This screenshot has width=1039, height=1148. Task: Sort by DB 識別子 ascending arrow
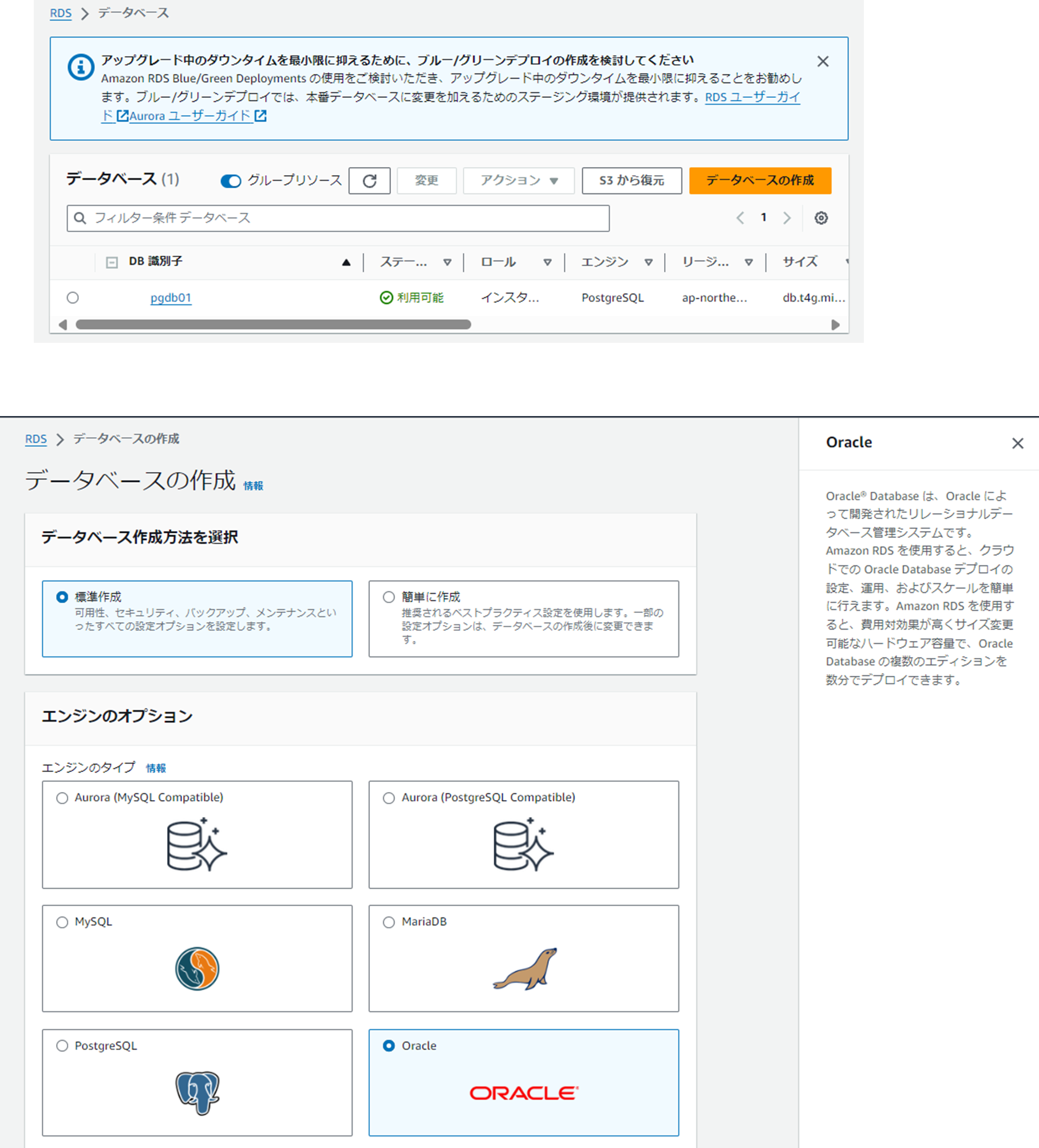346,262
